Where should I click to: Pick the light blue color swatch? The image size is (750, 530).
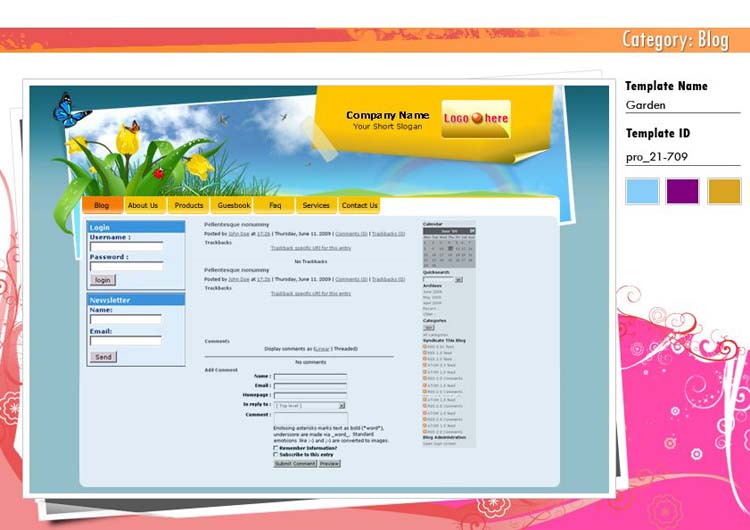642,191
